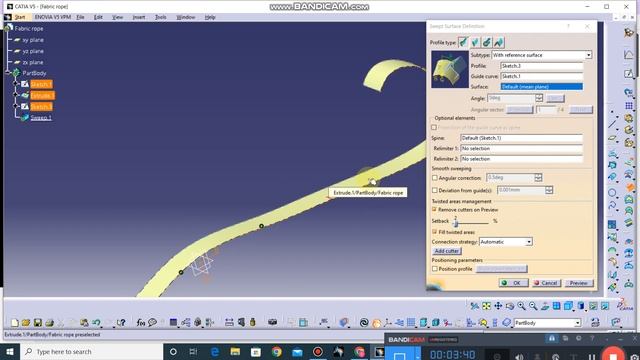This screenshot has height=360, width=640.
Task: Click the grid Work on Support icon
Action: tap(629, 105)
